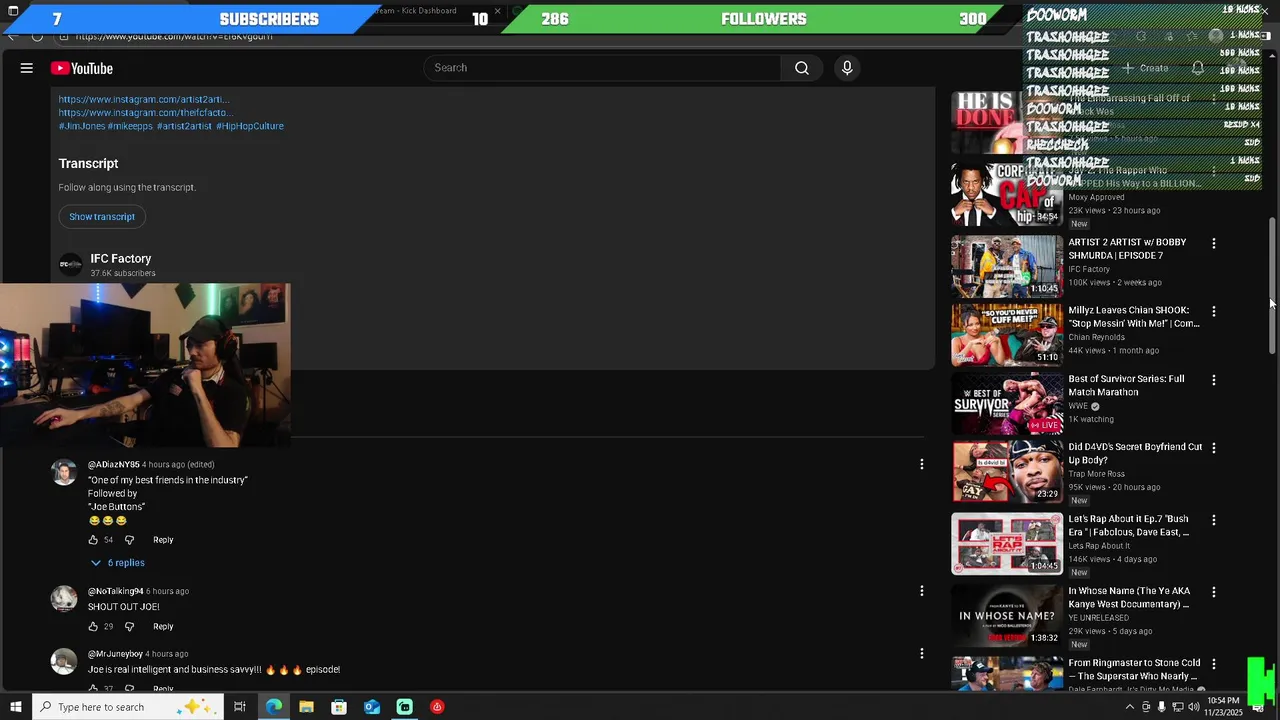Reply to the @ADiazNY85 comment
1280x720 pixels.
pyautogui.click(x=163, y=540)
